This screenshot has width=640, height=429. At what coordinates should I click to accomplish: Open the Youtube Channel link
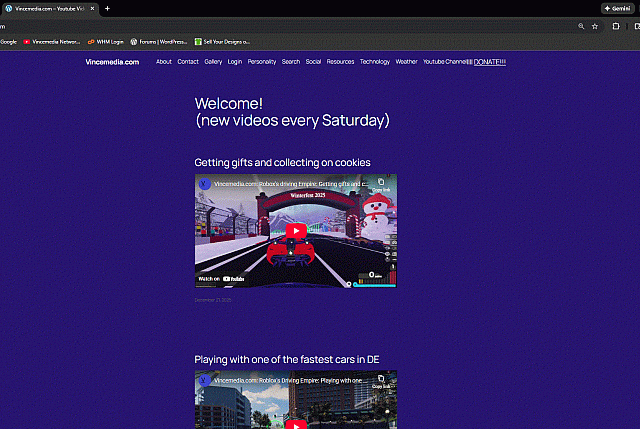tap(447, 62)
